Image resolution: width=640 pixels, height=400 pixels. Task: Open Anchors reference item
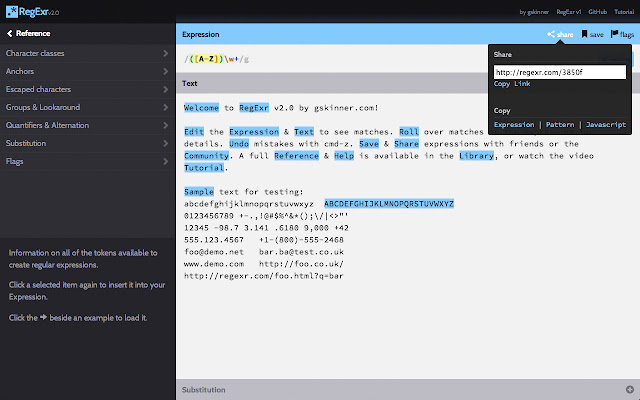pos(87,71)
